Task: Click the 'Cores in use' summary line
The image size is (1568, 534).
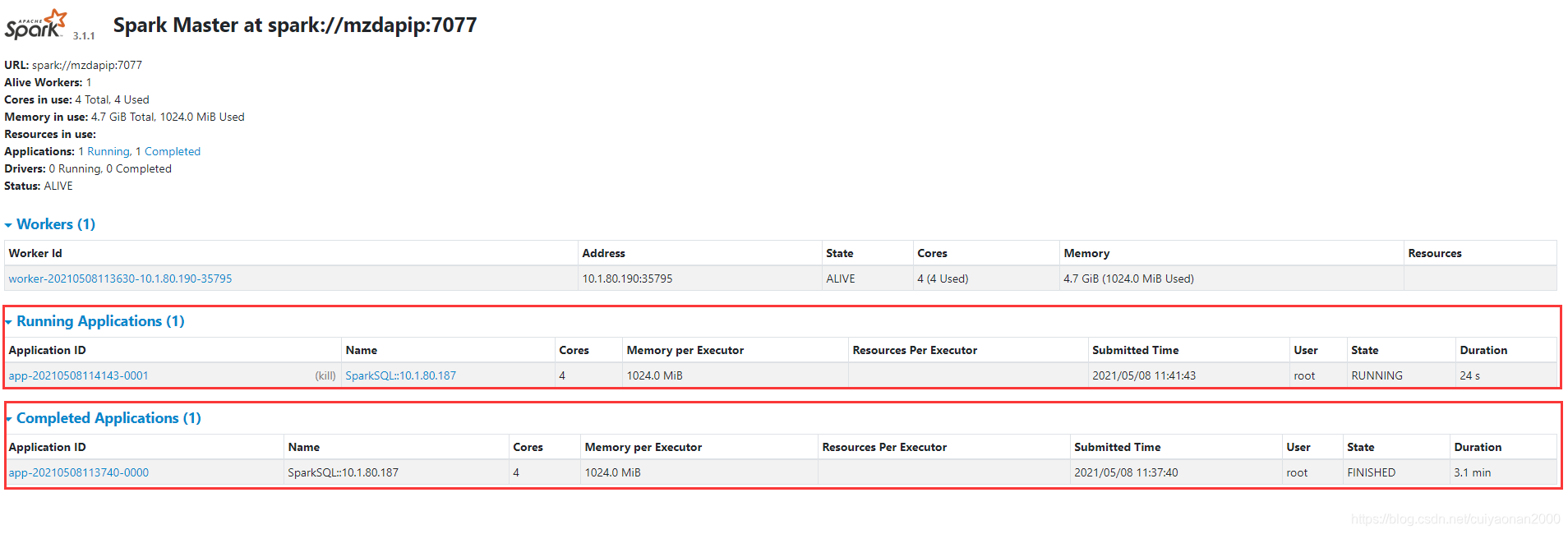Action: 76,99
